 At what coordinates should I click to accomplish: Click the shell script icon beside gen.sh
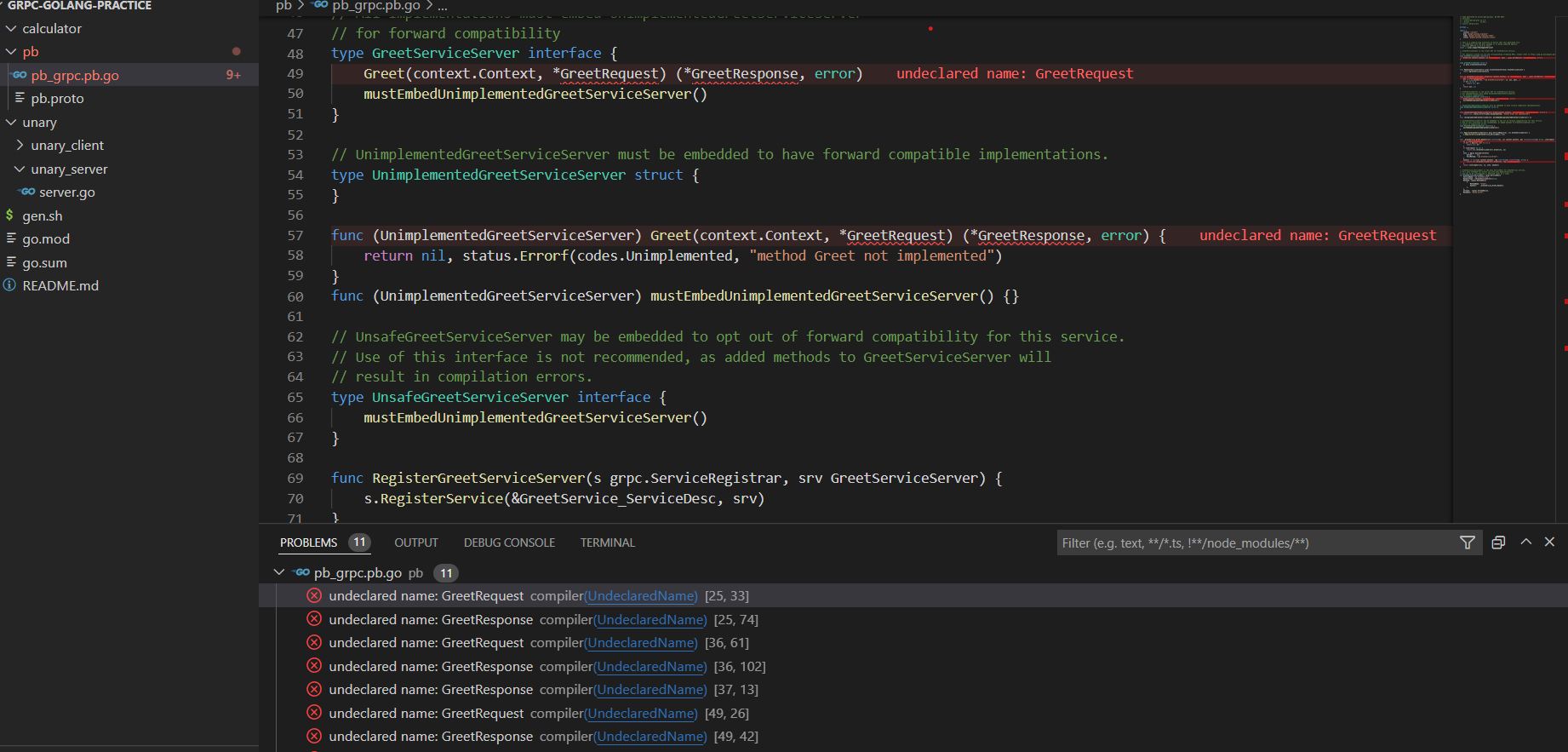click(x=10, y=215)
